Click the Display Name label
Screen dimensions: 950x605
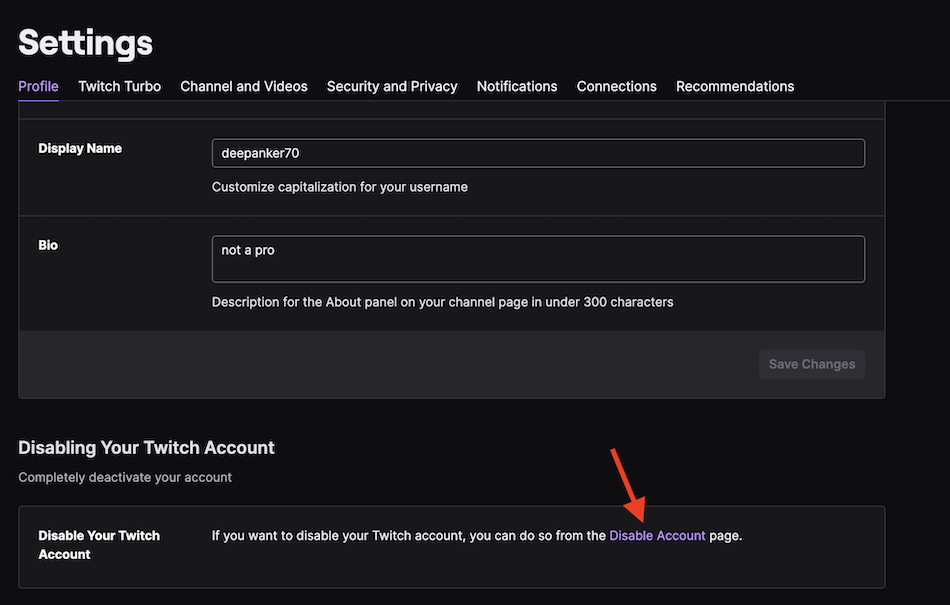tap(80, 148)
